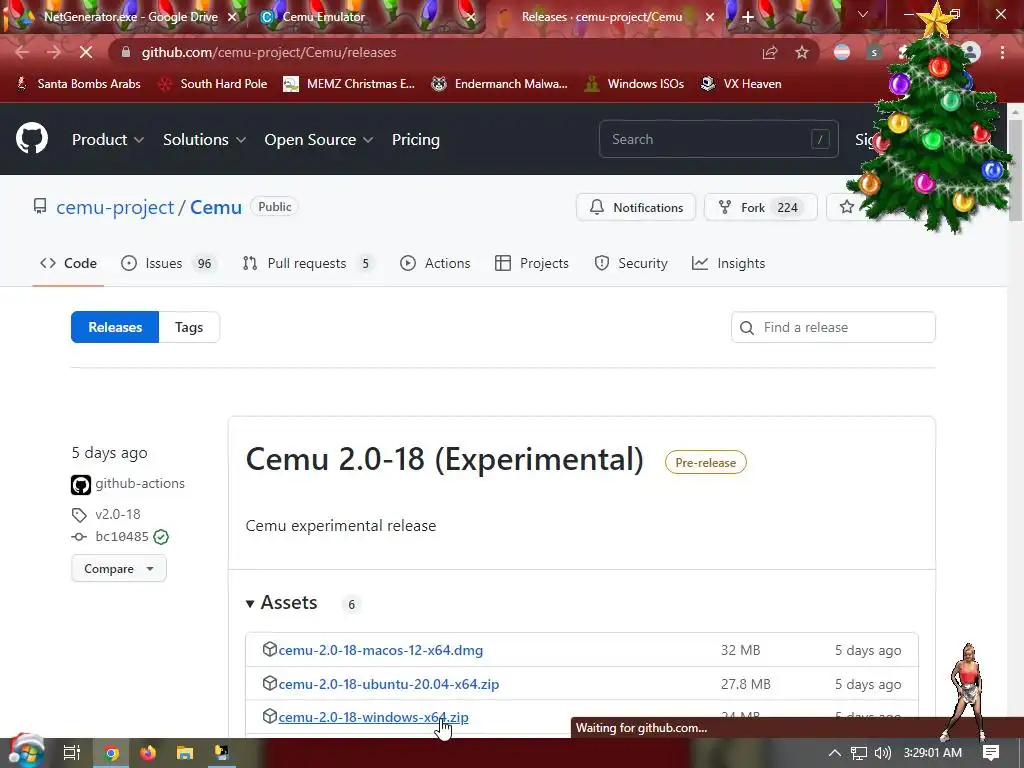1024x768 pixels.
Task: Click the forward navigation arrow
Action: (x=54, y=52)
